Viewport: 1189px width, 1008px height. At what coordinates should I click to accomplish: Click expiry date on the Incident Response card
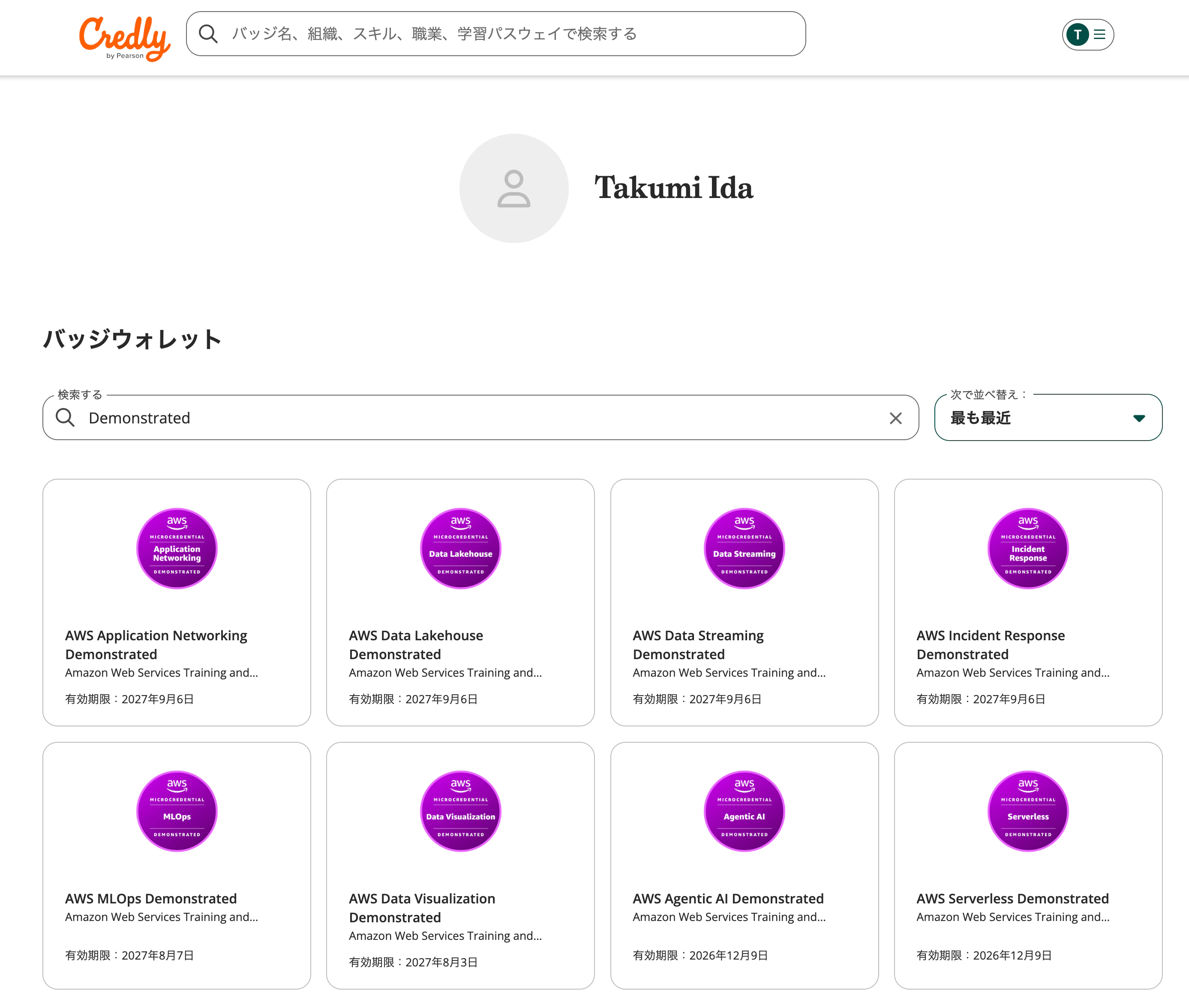[x=981, y=699]
